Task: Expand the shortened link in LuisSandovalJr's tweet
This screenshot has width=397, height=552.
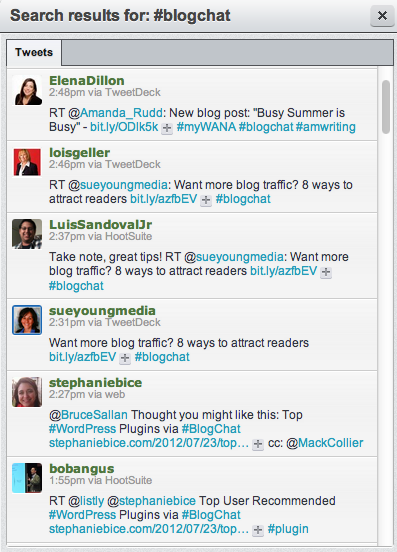Action: (326, 272)
